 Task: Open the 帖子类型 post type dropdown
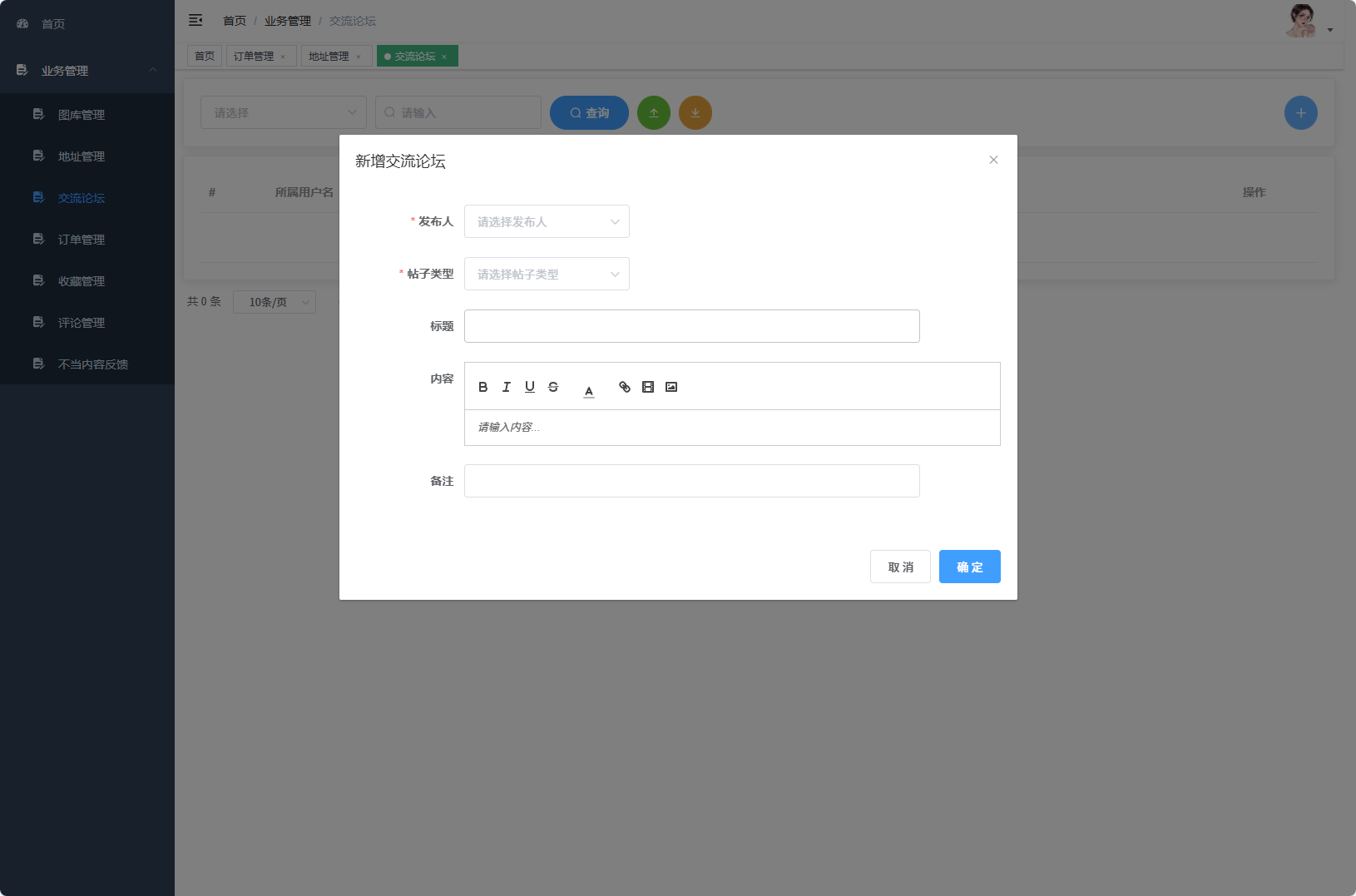click(x=547, y=274)
